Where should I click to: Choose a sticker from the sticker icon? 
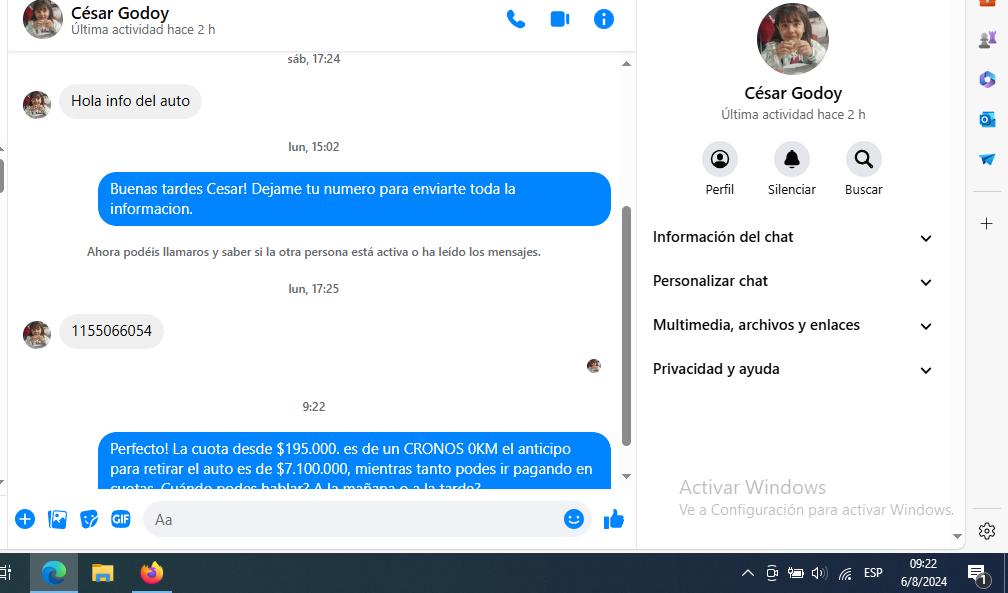tap(89, 519)
